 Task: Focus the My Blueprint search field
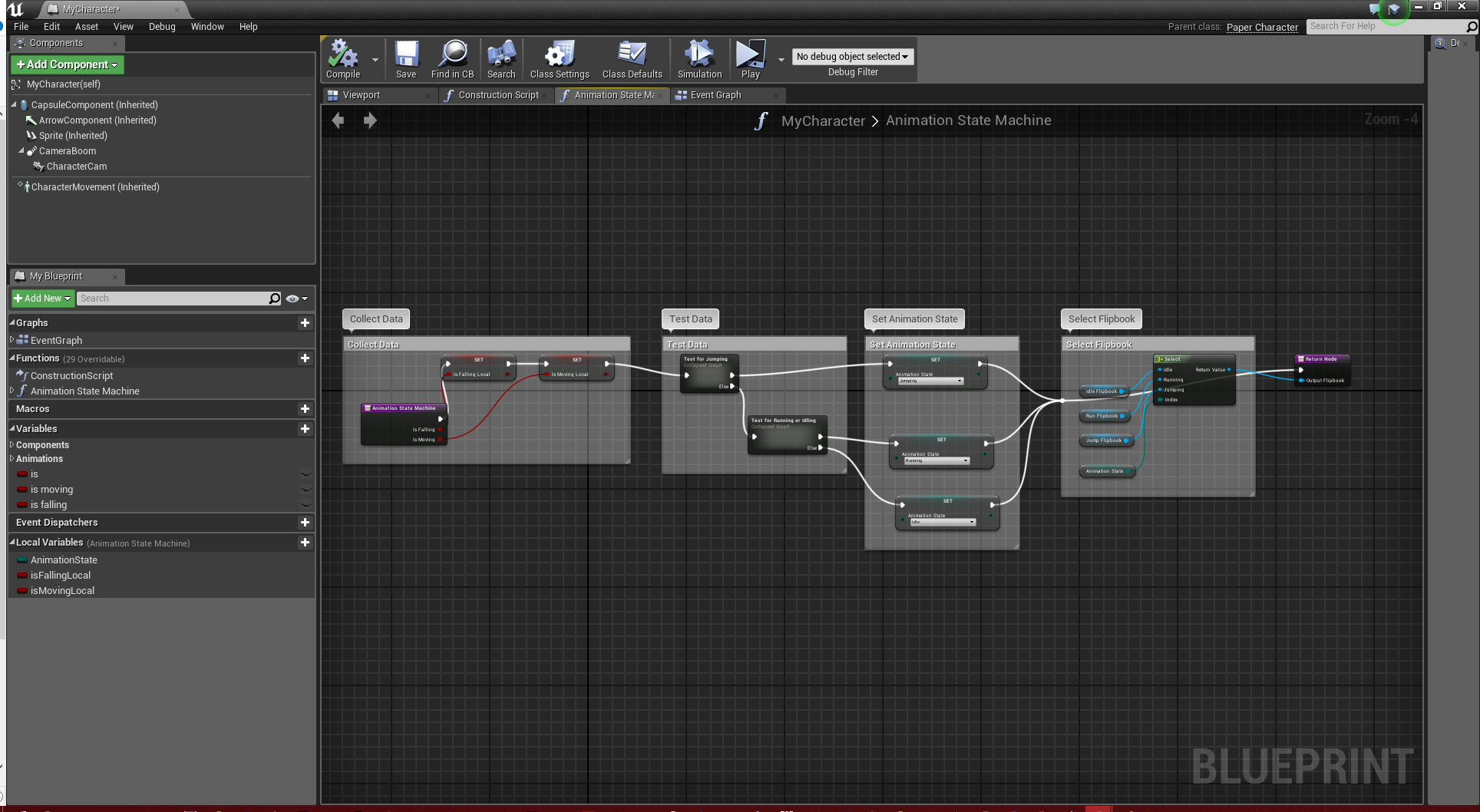pos(173,299)
